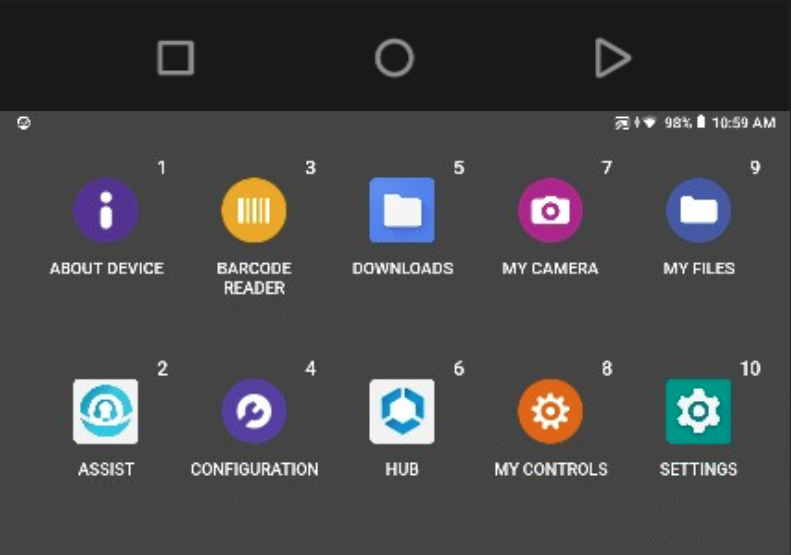Open the About Device app icon
Screen dimensions: 791x555
pos(106,210)
